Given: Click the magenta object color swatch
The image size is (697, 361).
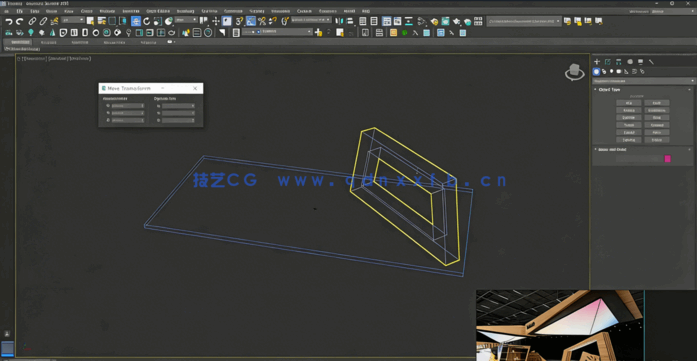Looking at the screenshot, I should 668,159.
